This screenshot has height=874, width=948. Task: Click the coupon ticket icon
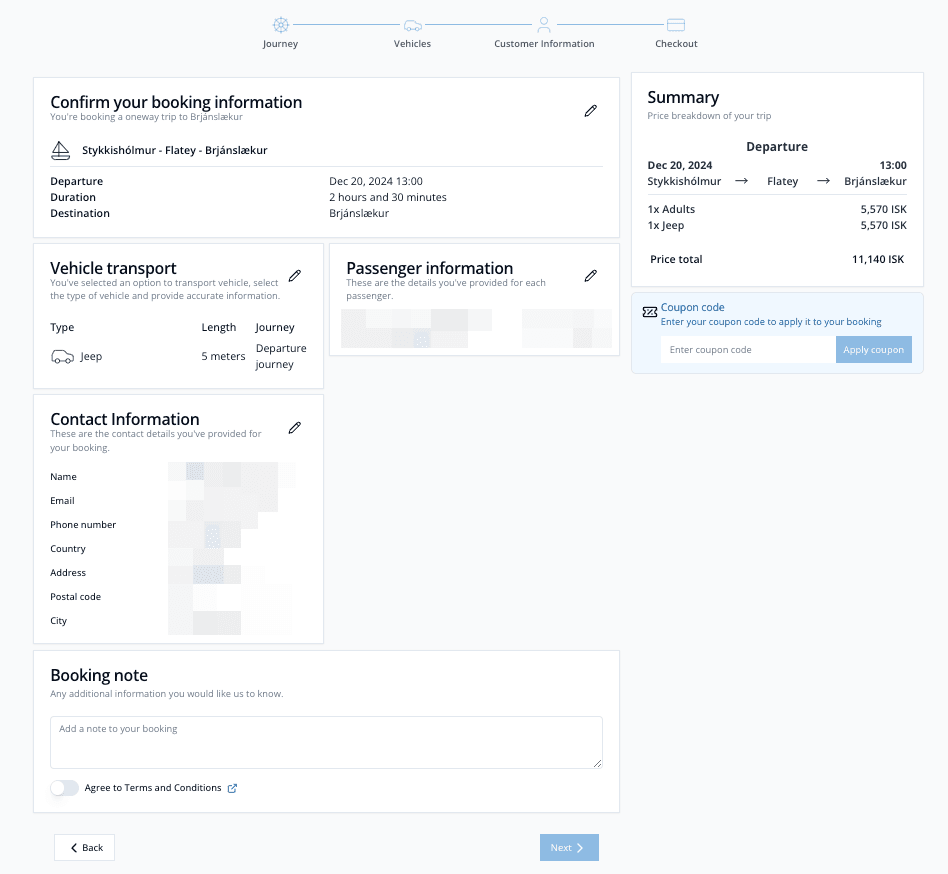point(650,312)
